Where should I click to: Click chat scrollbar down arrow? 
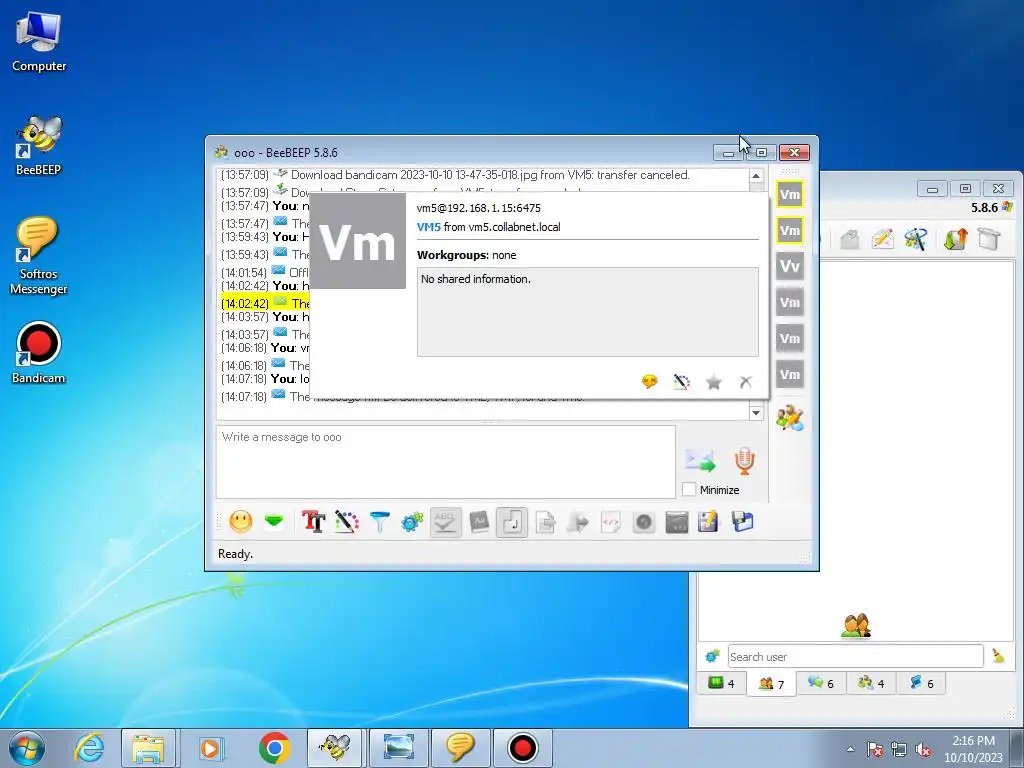(756, 413)
